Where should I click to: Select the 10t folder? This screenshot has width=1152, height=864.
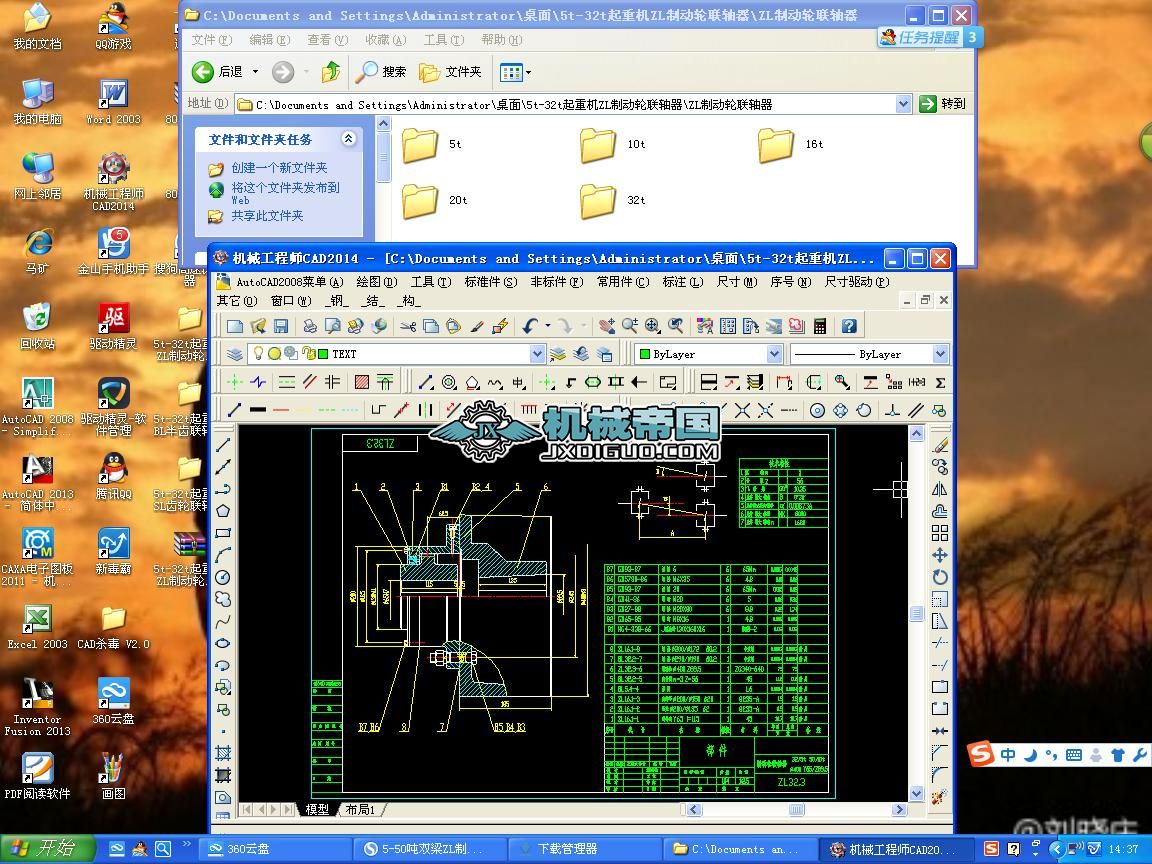(x=613, y=145)
